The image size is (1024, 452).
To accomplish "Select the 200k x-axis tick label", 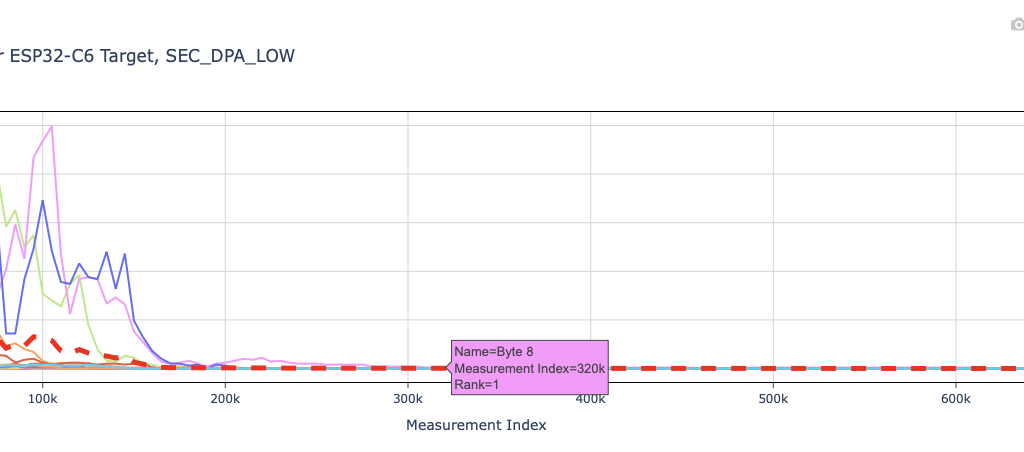I will click(225, 398).
